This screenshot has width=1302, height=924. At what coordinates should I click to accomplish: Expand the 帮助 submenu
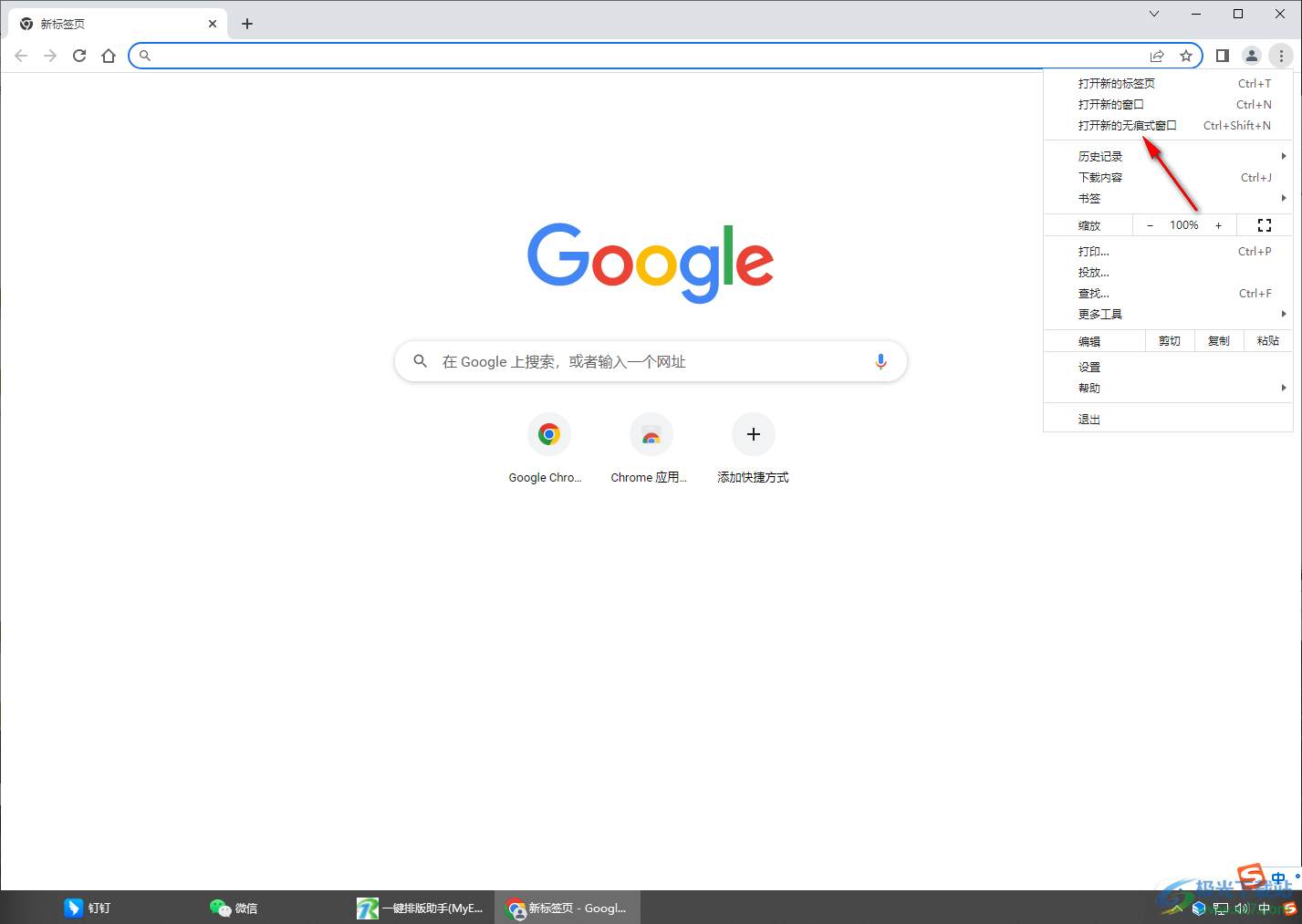[1168, 388]
